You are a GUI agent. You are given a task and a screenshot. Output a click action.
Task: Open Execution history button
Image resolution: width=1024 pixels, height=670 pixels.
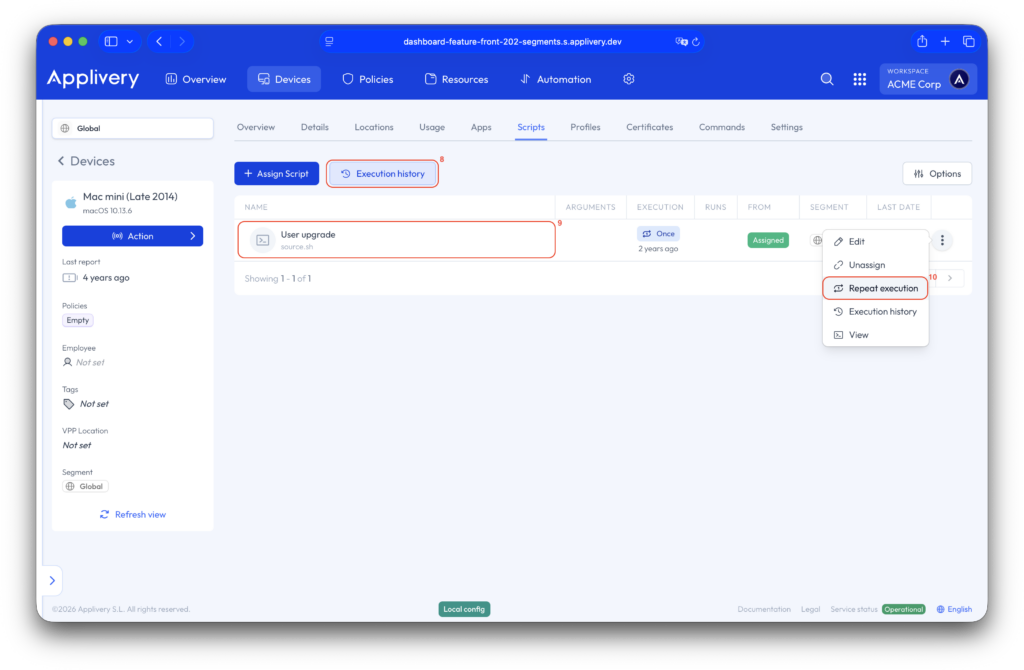pos(383,174)
